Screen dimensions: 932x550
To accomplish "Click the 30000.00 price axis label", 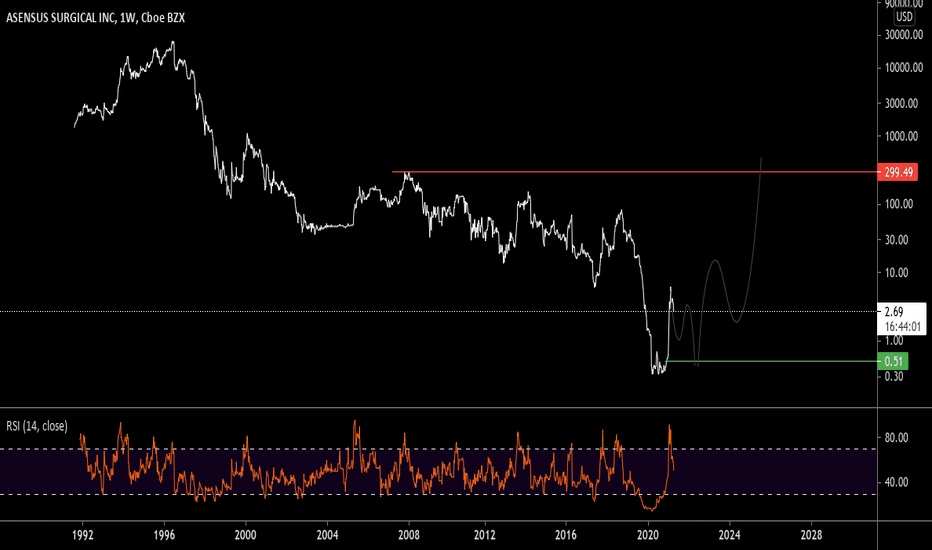I will [x=904, y=35].
